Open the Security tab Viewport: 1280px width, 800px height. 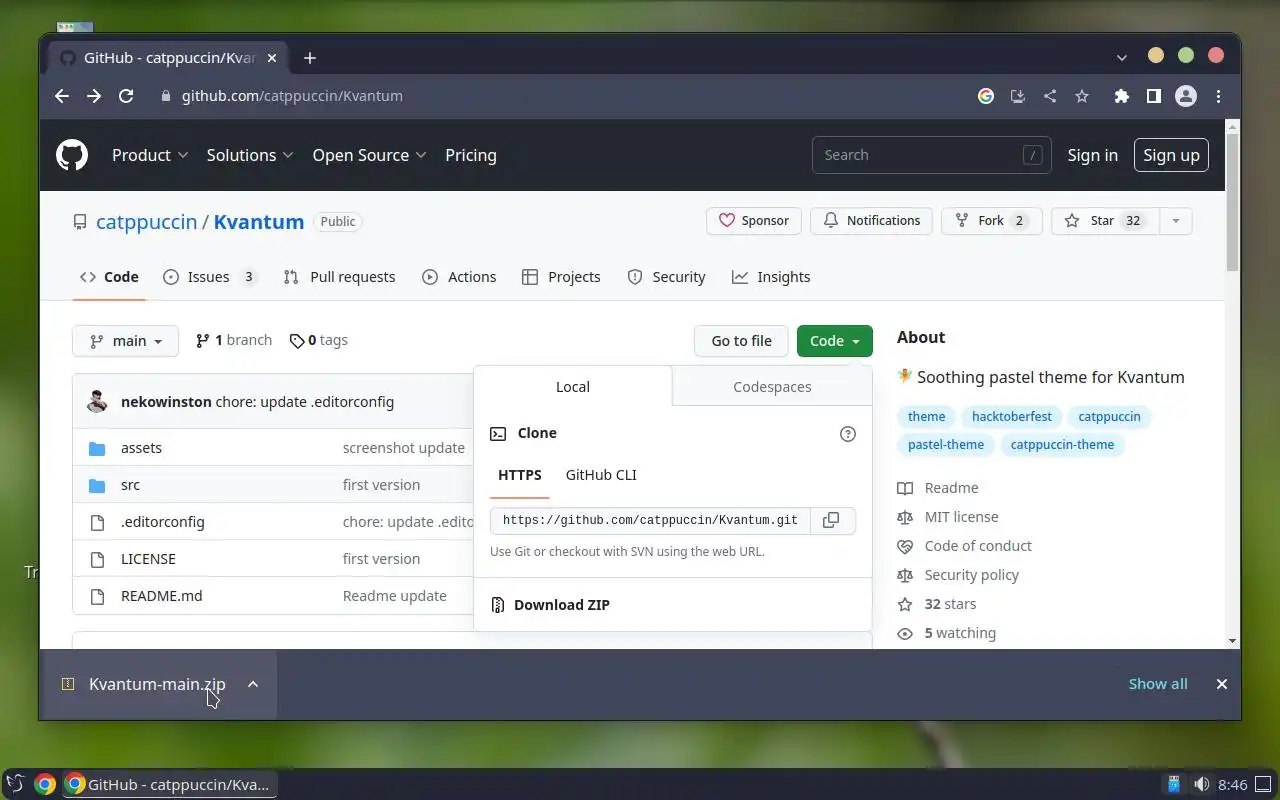666,277
